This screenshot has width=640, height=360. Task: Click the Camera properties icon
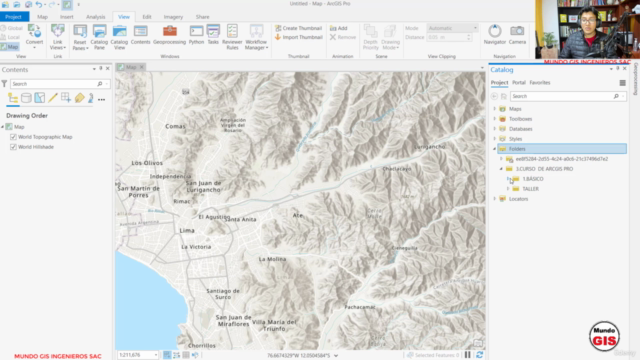[517, 35]
